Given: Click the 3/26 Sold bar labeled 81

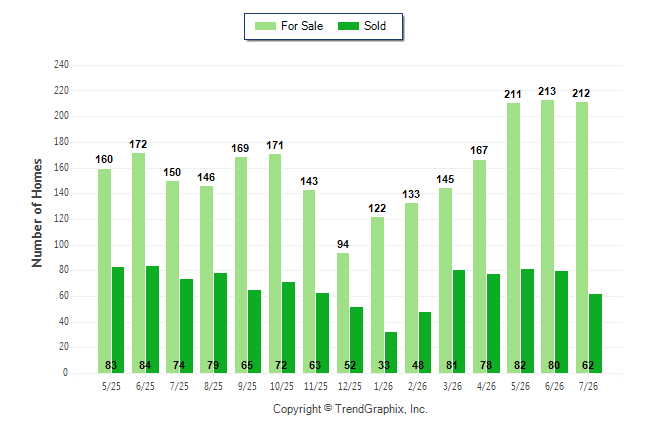Looking at the screenshot, I should (x=459, y=321).
